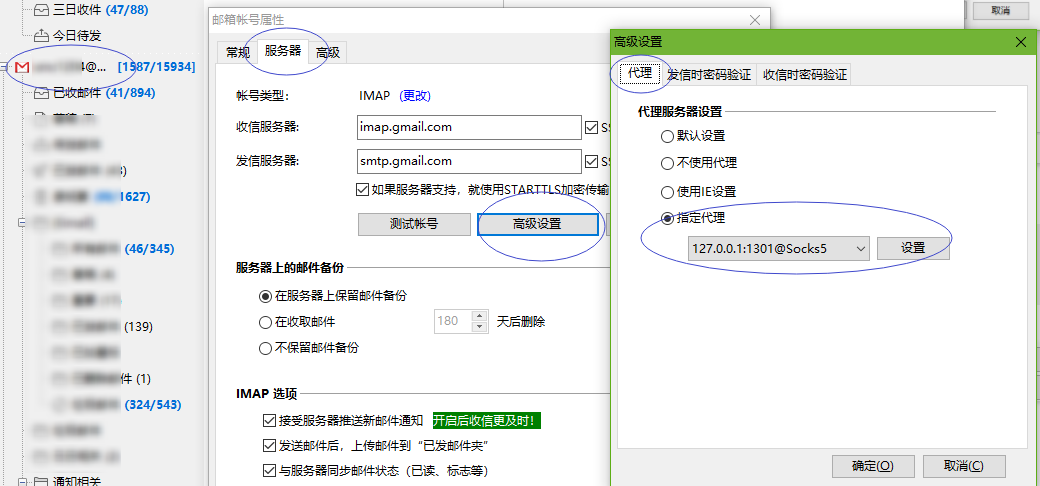The height and width of the screenshot is (486, 1040).
Task: Click the 邮箱帐号属性 dialog title bar
Action: 489,20
